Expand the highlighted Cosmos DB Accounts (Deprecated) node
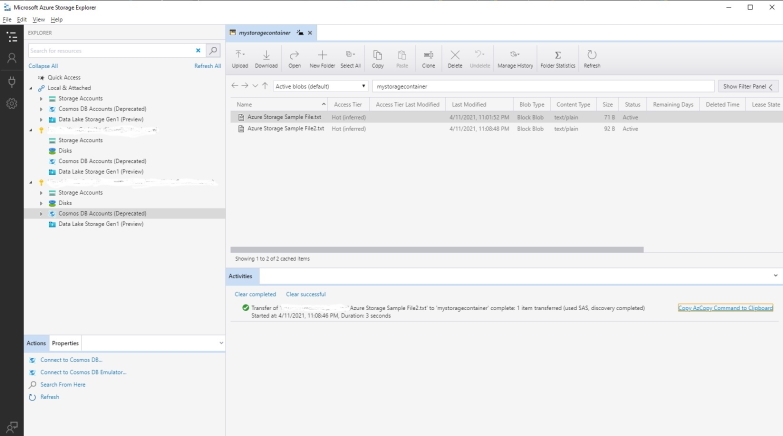 click(x=41, y=214)
